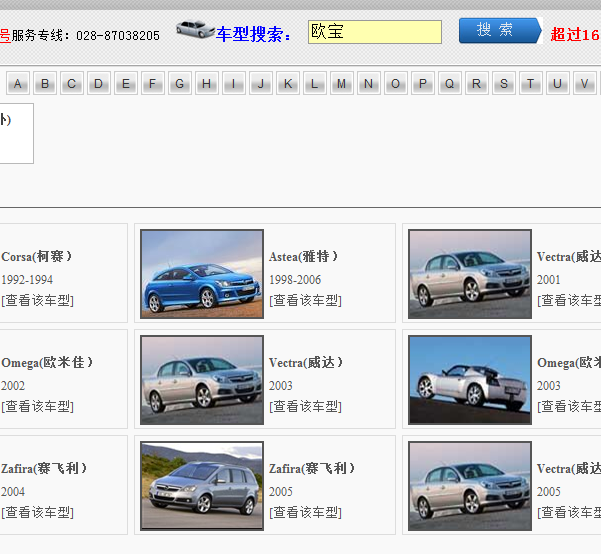Click the Astea(雅特) model title
Screen dimensions: 601x554
(x=303, y=256)
